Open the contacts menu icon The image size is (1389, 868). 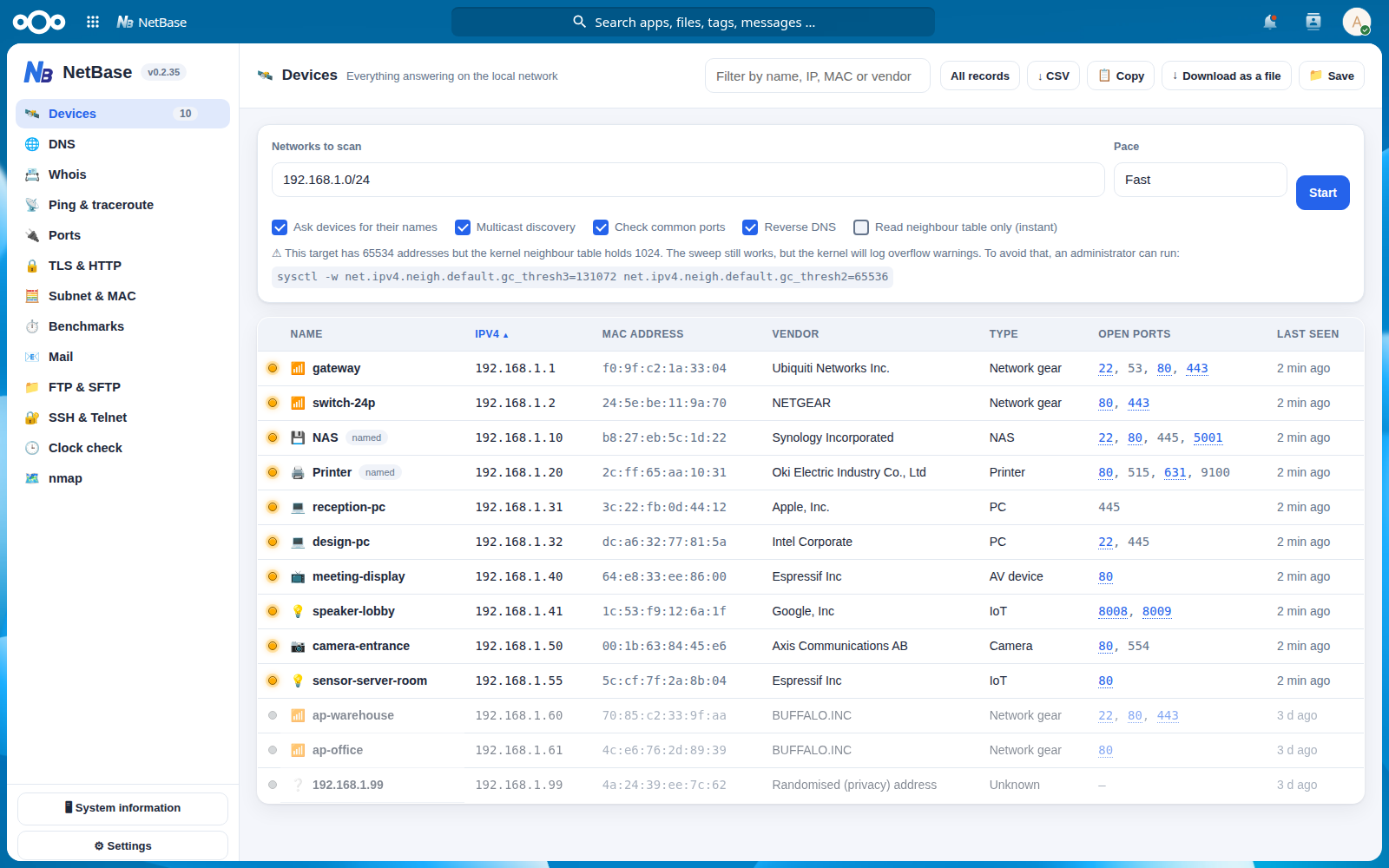[x=1313, y=22]
